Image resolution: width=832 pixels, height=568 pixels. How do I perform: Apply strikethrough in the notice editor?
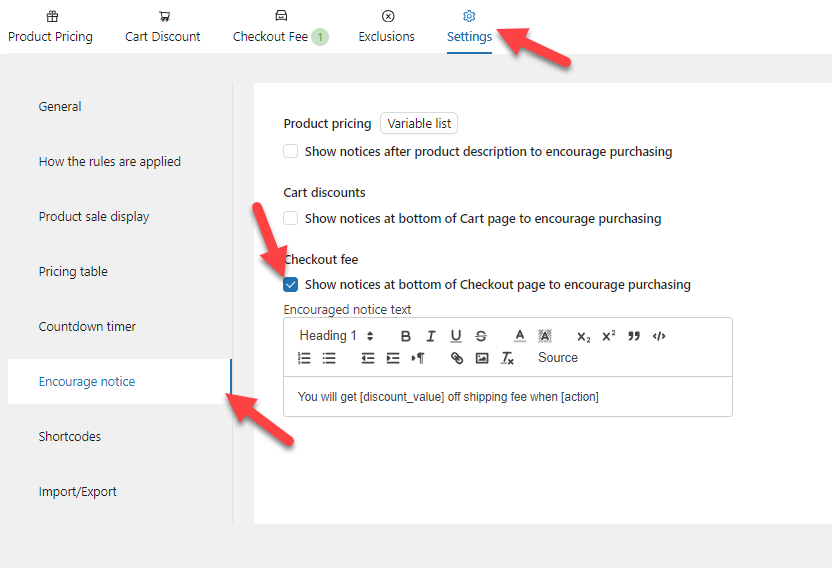click(481, 336)
